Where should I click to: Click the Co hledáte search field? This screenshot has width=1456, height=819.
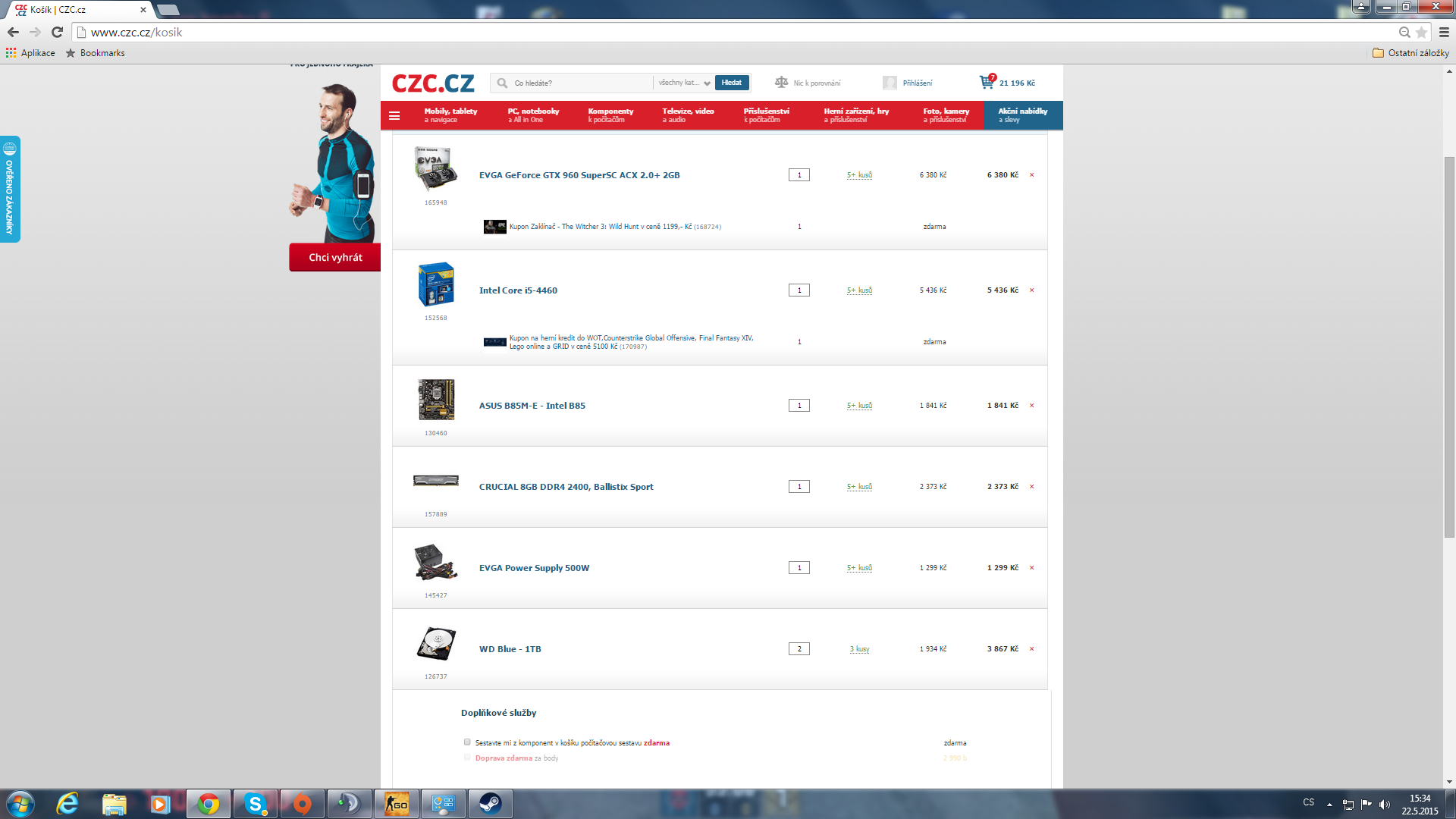point(580,83)
